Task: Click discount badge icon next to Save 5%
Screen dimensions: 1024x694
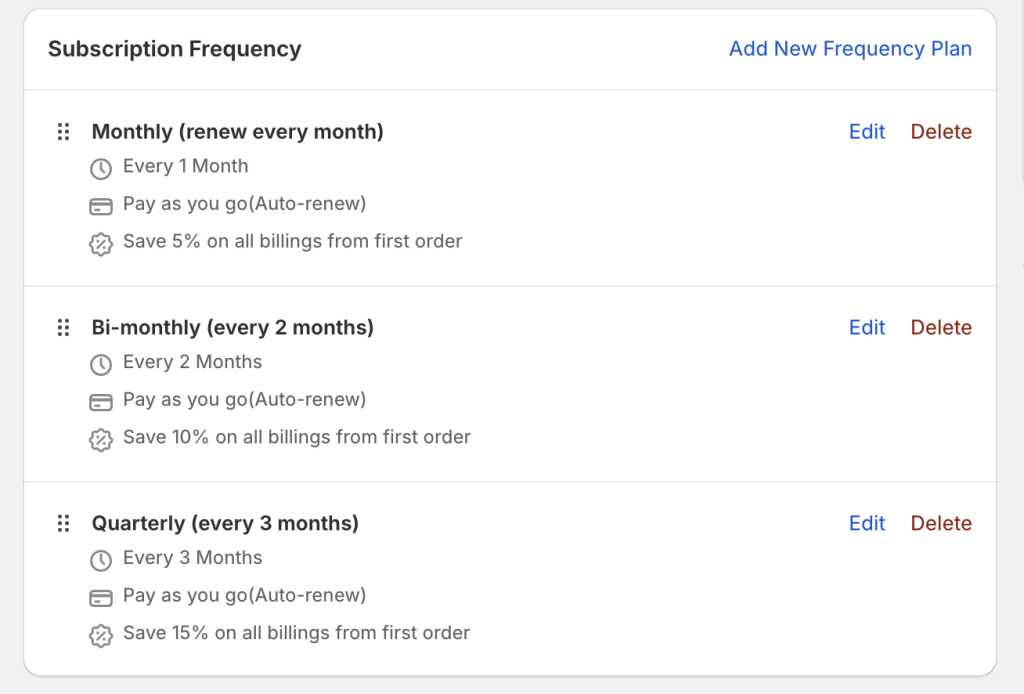Action: tap(100, 243)
